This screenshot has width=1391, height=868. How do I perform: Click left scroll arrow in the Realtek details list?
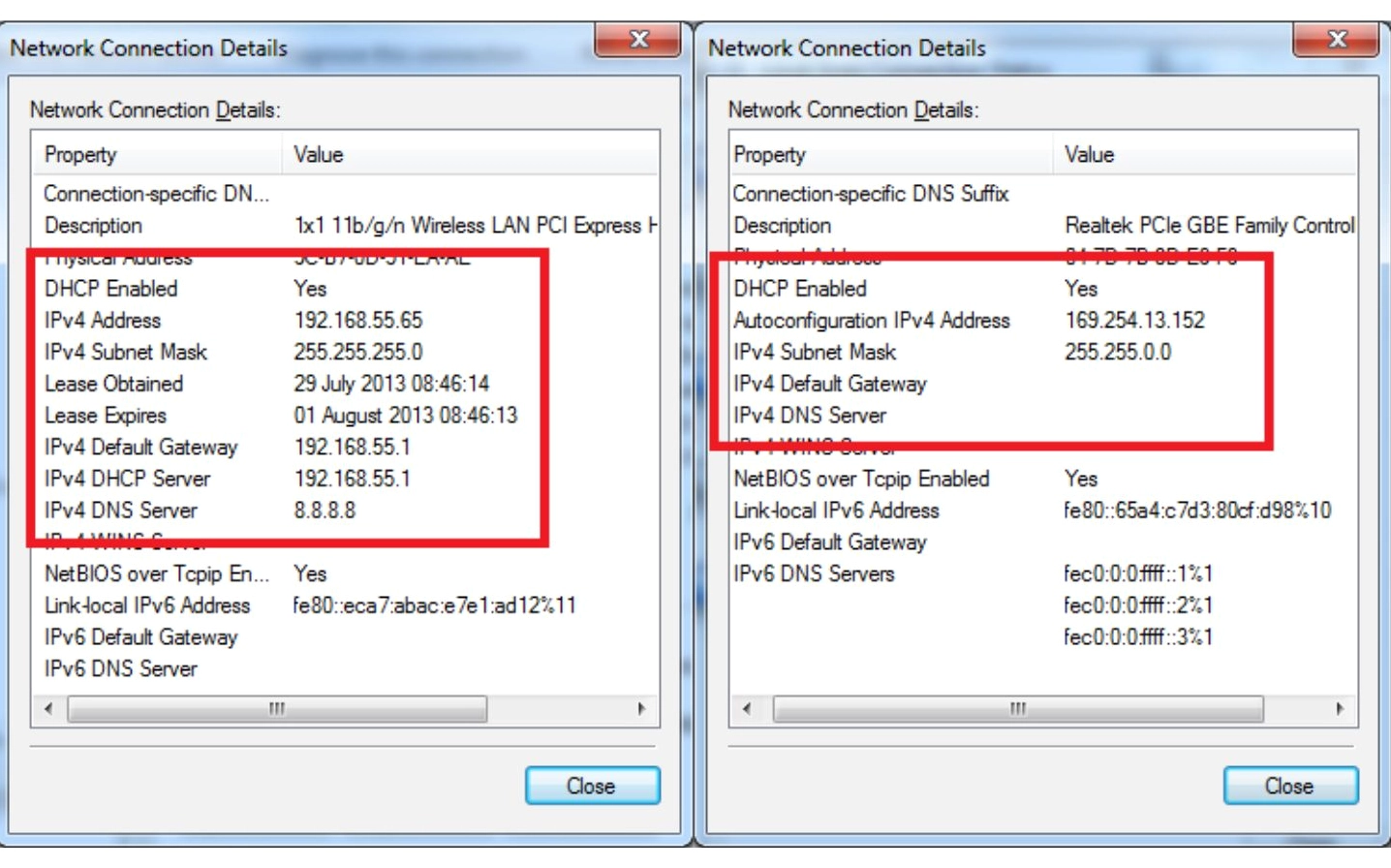coord(747,709)
